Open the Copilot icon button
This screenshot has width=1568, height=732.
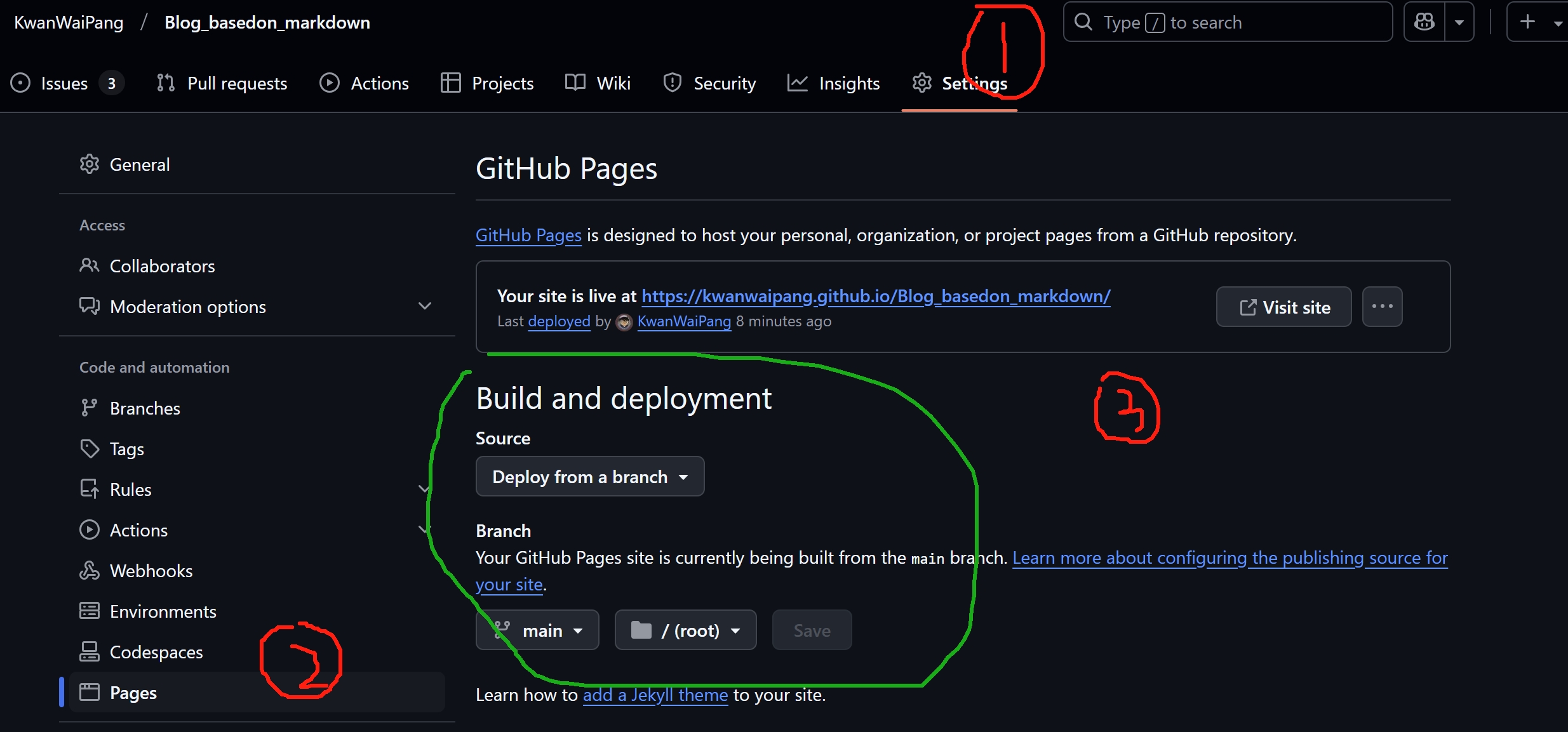coord(1424,22)
